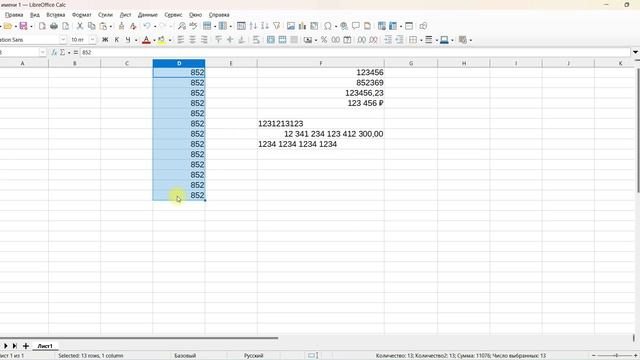Click the Cut (scissors) icon
Screen dimensions: 640x360
point(80,26)
